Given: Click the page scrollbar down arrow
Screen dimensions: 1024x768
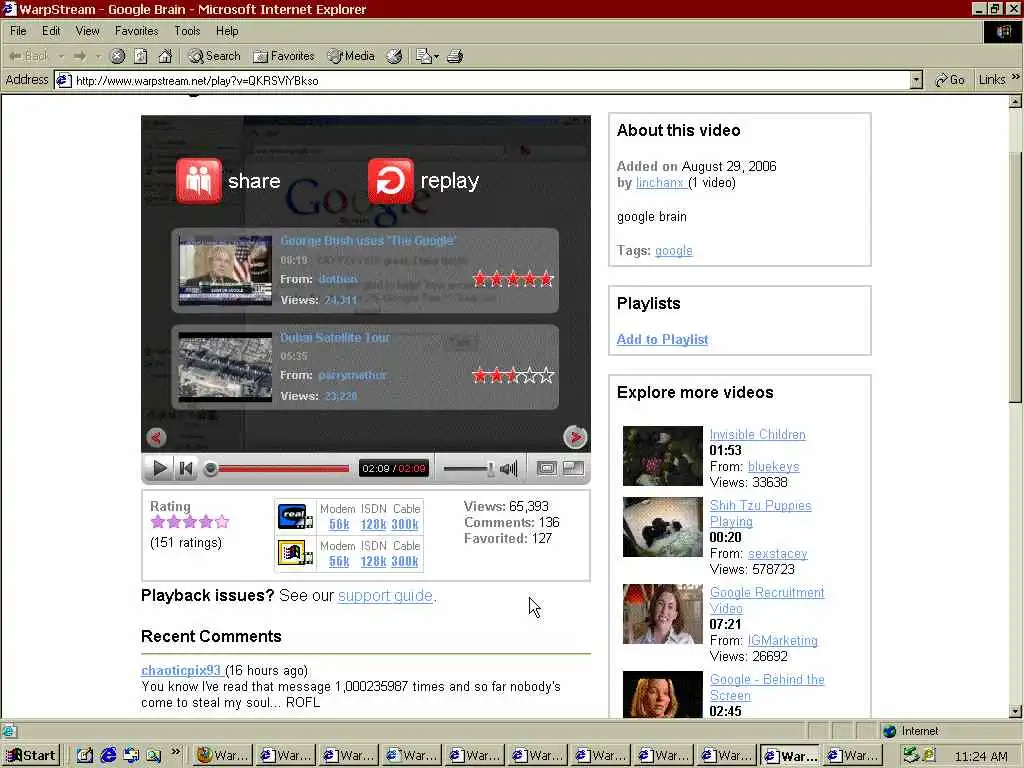Looking at the screenshot, I should [x=1016, y=711].
